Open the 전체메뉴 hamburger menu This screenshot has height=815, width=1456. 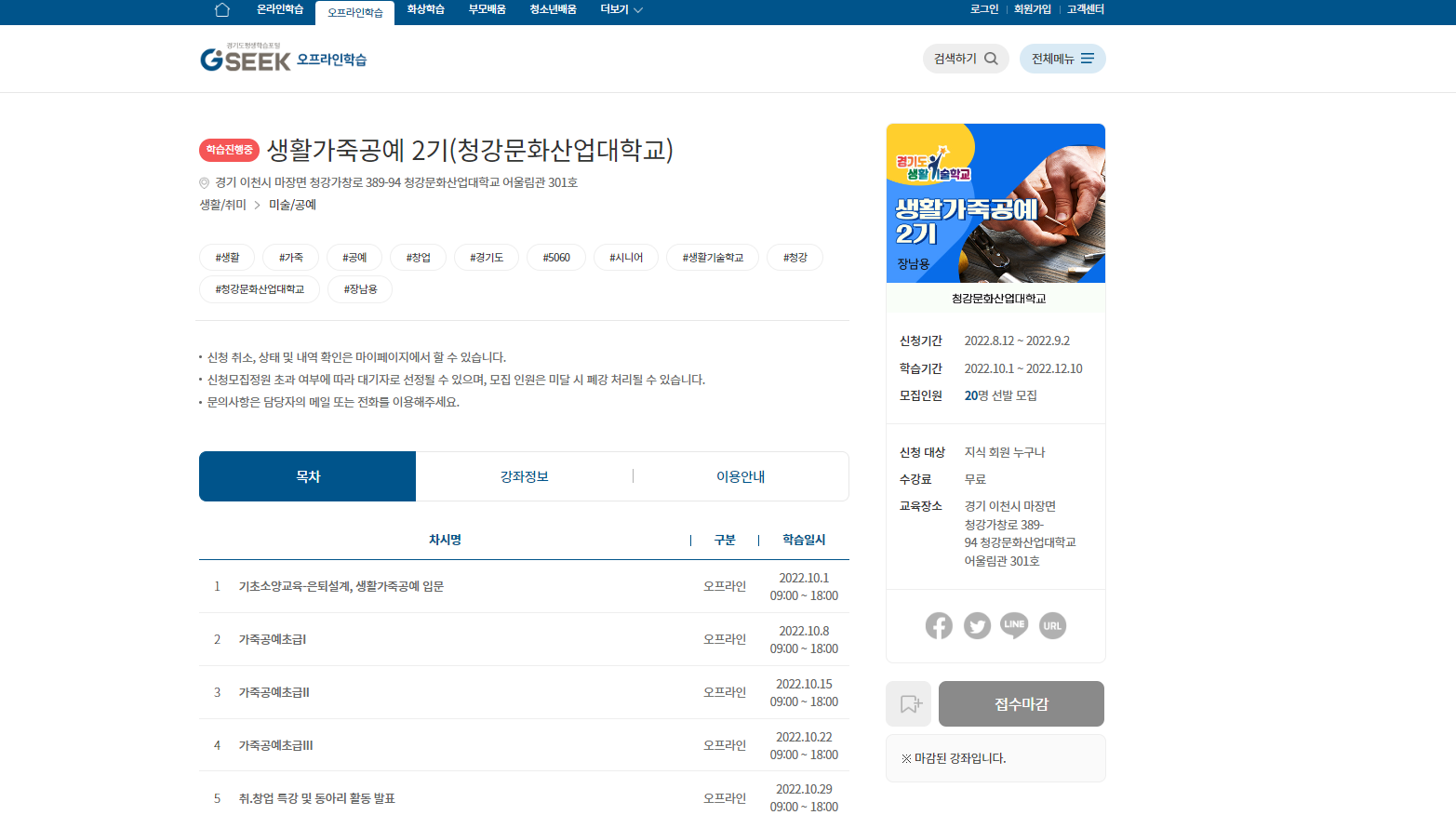(x=1062, y=59)
